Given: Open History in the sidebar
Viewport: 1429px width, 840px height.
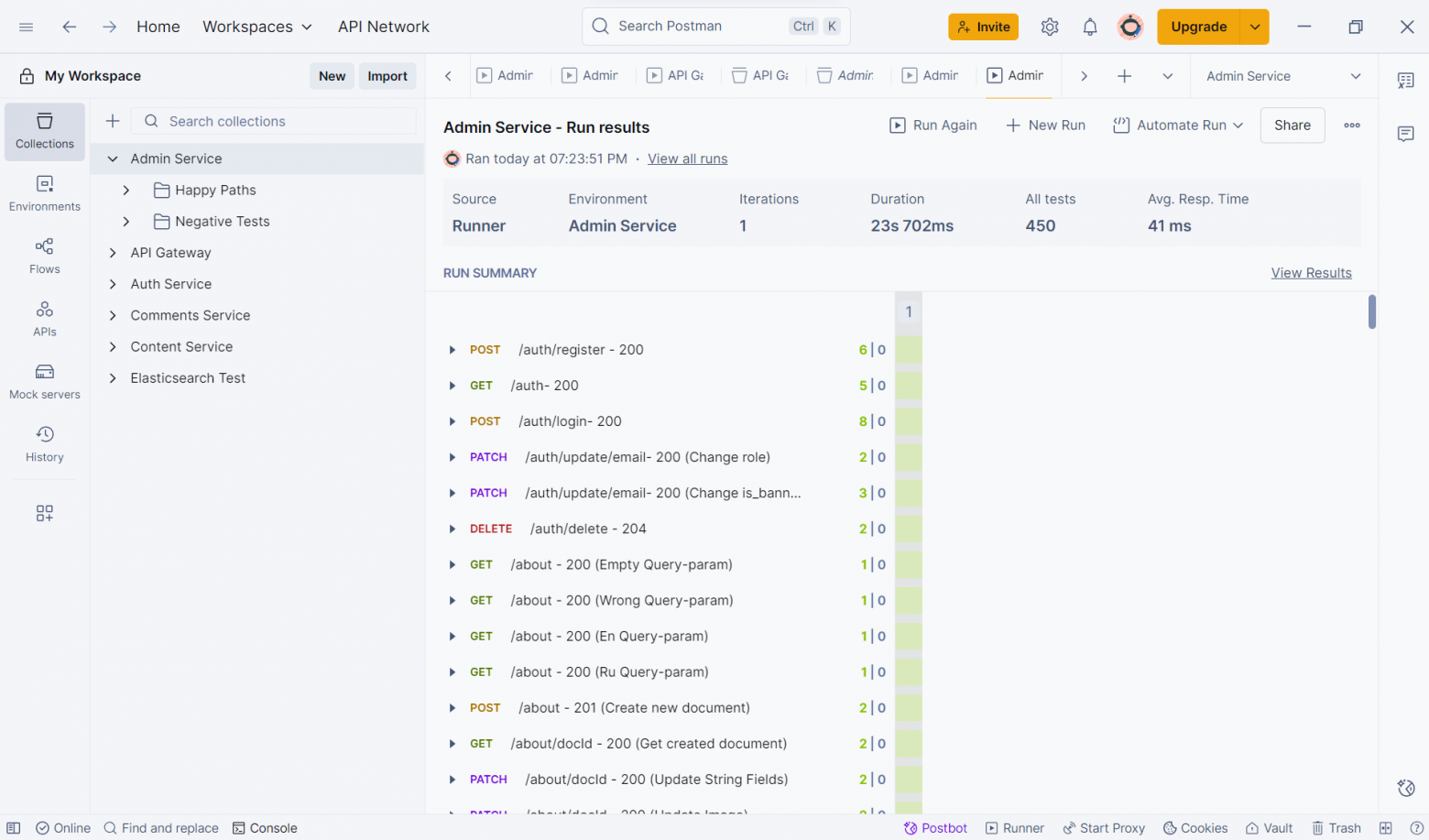Looking at the screenshot, I should click(44, 443).
